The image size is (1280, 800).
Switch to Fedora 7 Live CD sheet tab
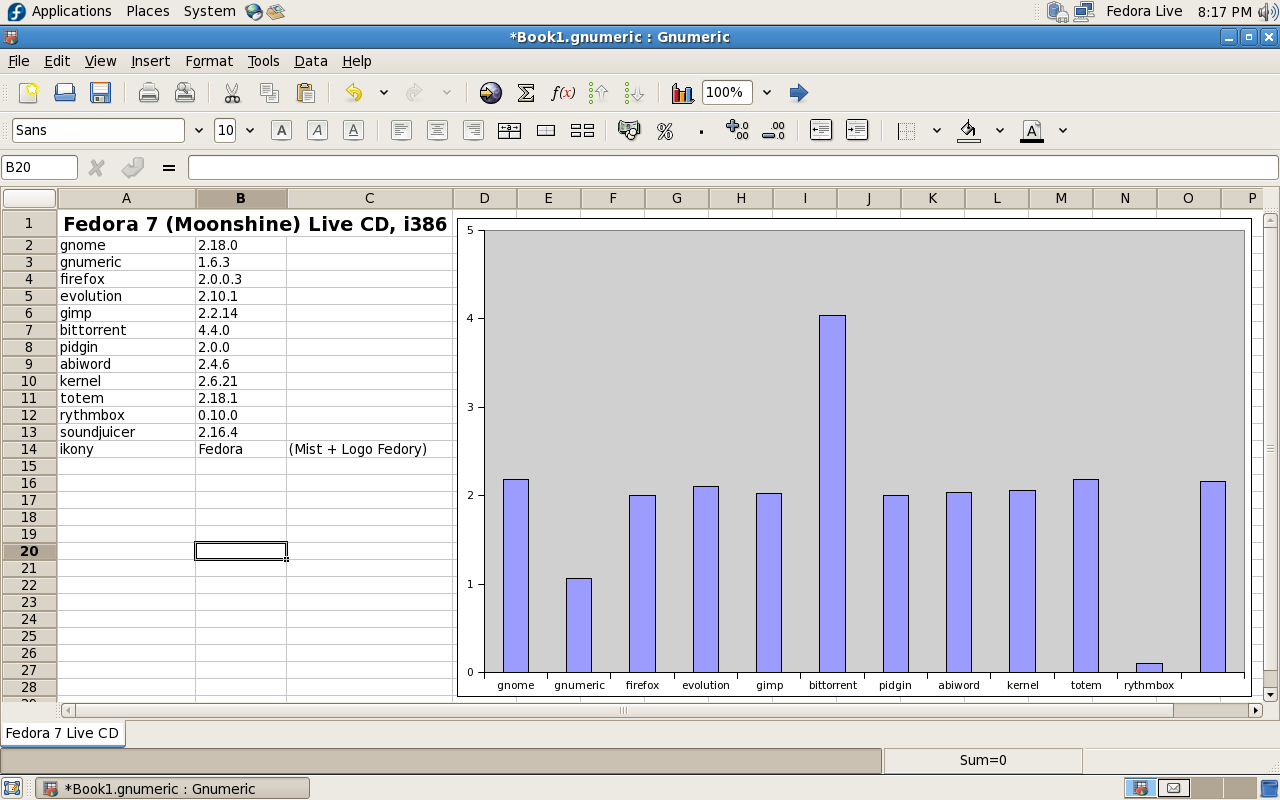click(x=62, y=733)
